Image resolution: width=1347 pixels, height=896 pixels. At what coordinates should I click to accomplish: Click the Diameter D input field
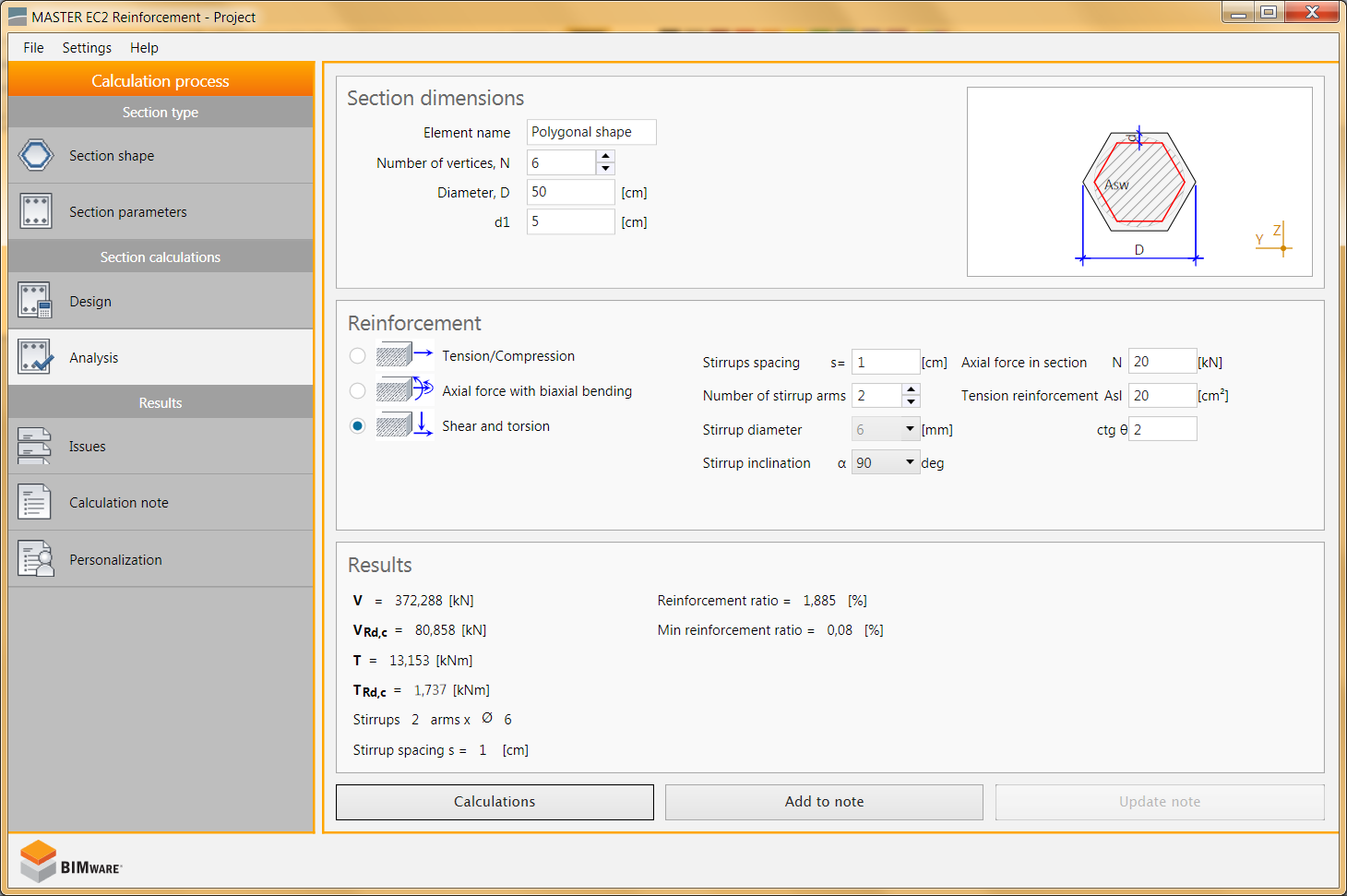[570, 192]
